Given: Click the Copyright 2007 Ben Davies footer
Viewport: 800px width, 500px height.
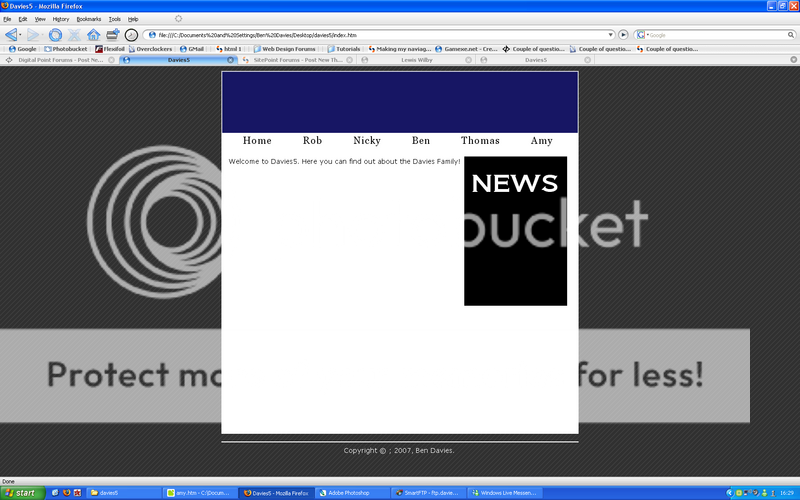Looking at the screenshot, I should [399, 451].
